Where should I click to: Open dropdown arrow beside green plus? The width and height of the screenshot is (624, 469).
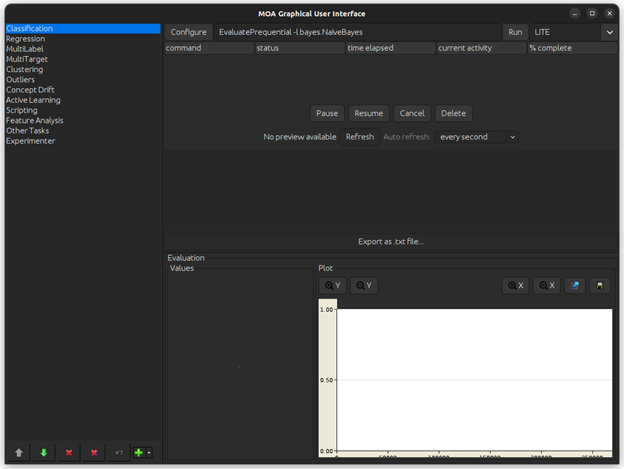(x=150, y=453)
